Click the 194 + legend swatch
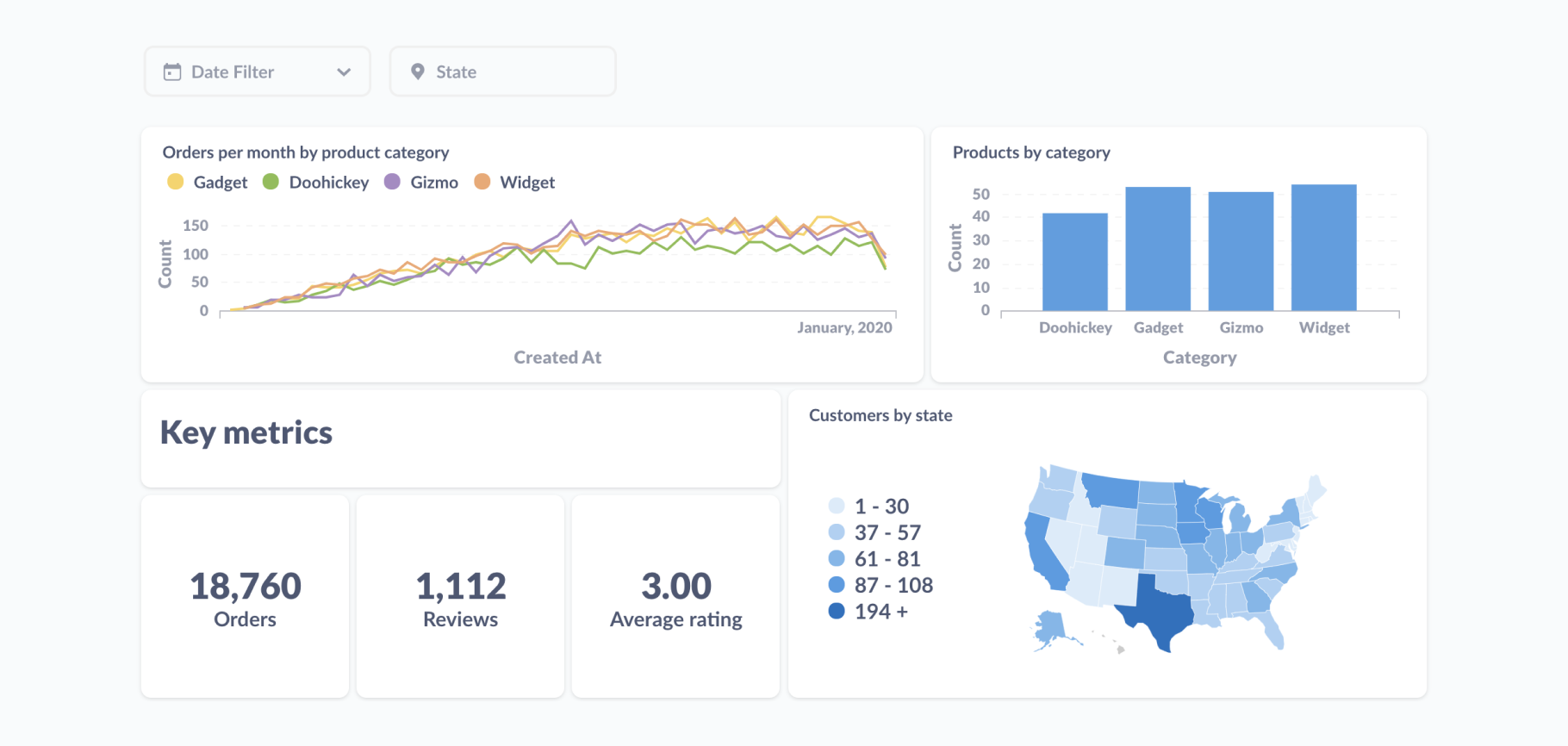Image resolution: width=1568 pixels, height=746 pixels. click(x=837, y=611)
